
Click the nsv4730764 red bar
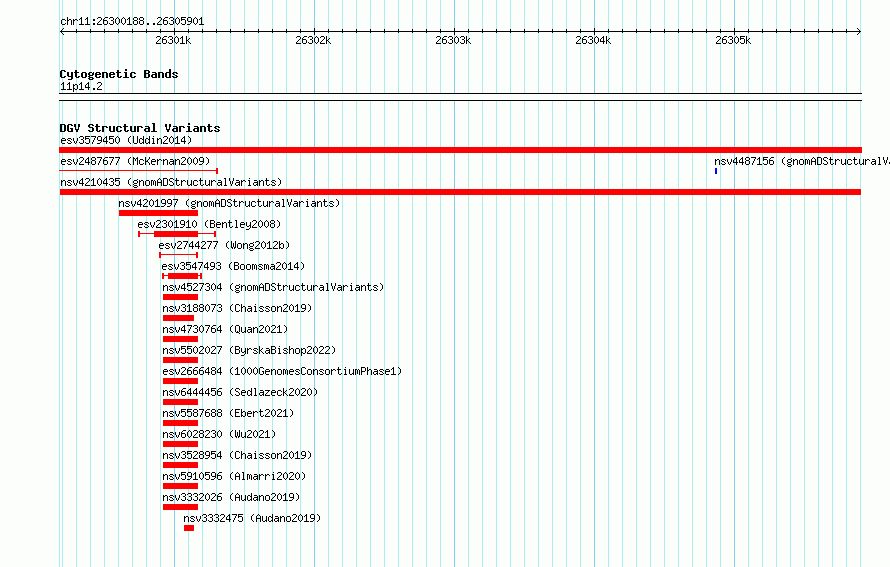(180, 339)
